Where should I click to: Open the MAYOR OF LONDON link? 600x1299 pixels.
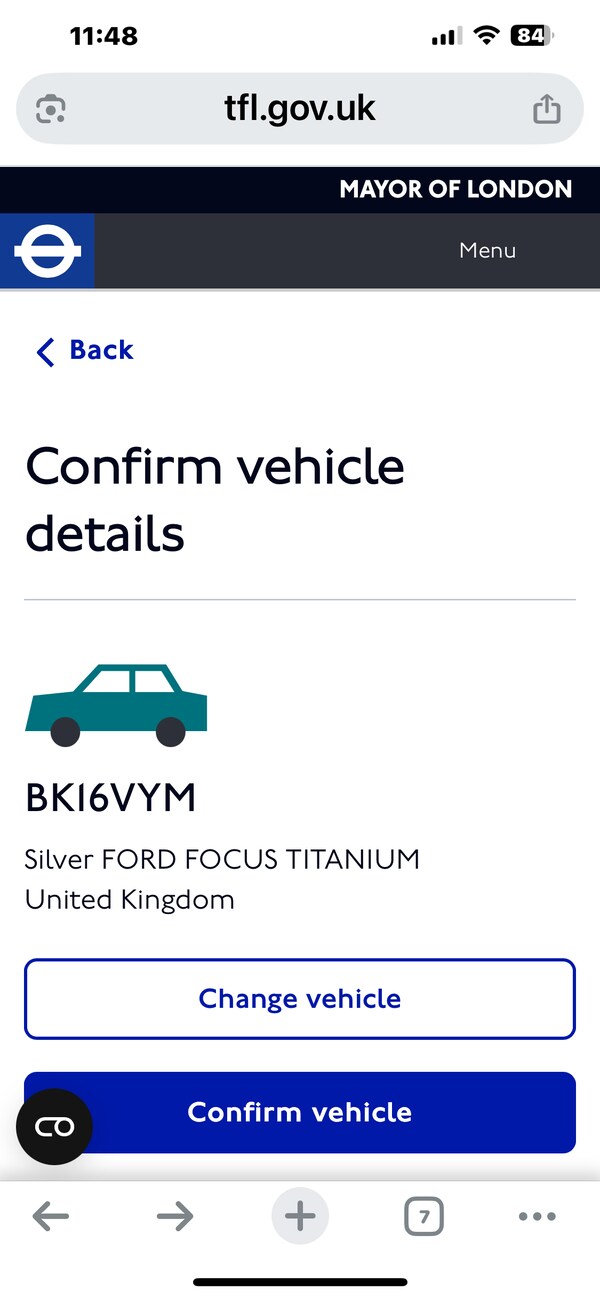(455, 189)
